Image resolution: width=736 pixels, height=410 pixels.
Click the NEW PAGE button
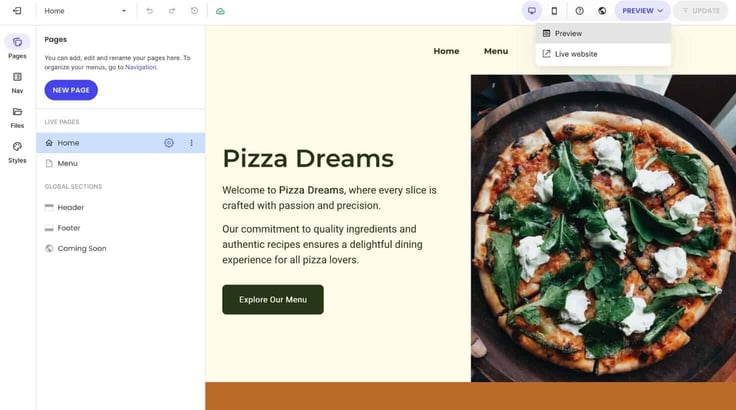pos(71,90)
